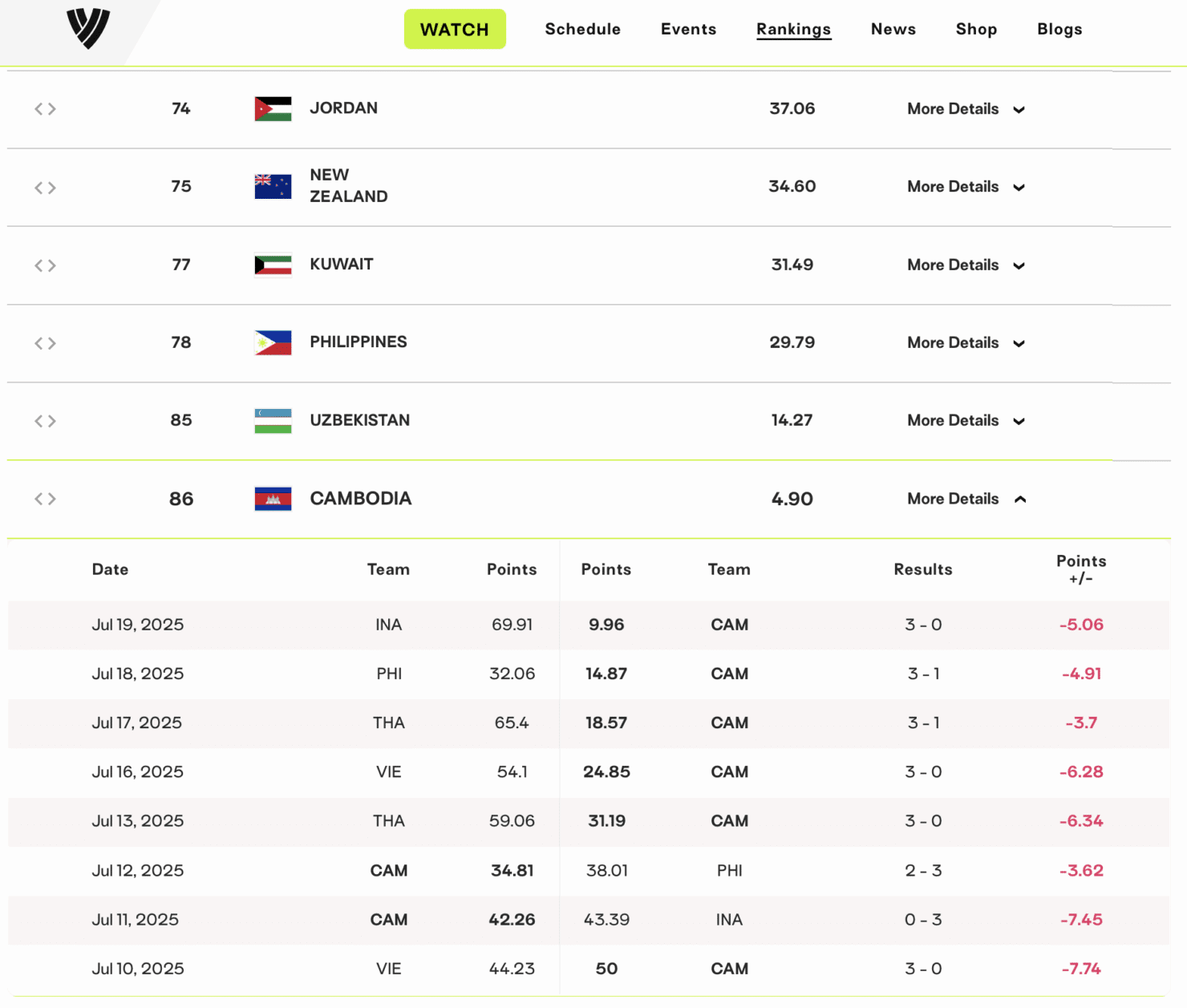Show More Details for Philippines
This screenshot has height=1008, width=1187.
tap(966, 342)
